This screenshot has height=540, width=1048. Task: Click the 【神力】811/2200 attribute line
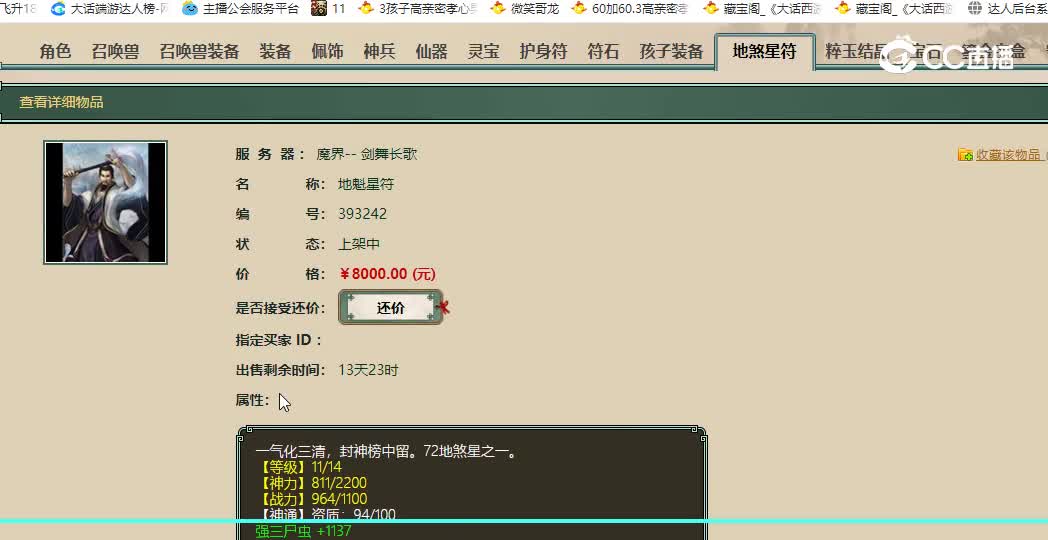[x=311, y=483]
